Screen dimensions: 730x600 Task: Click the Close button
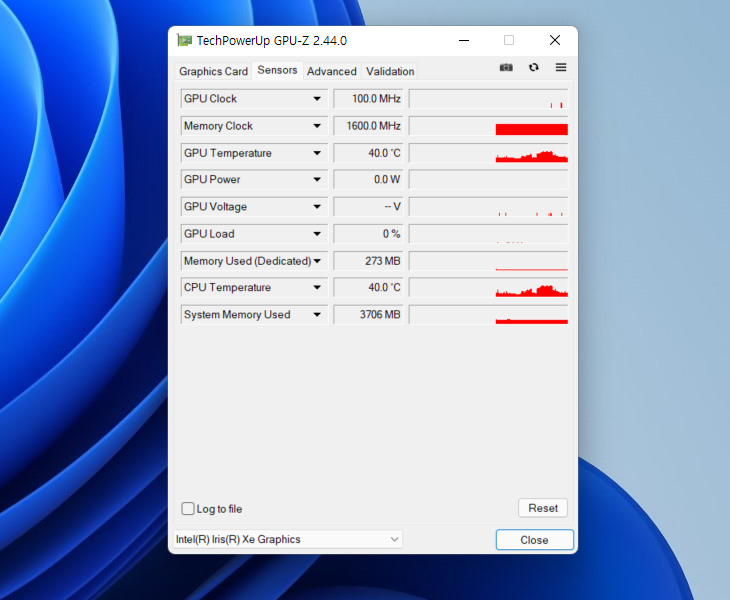[534, 540]
